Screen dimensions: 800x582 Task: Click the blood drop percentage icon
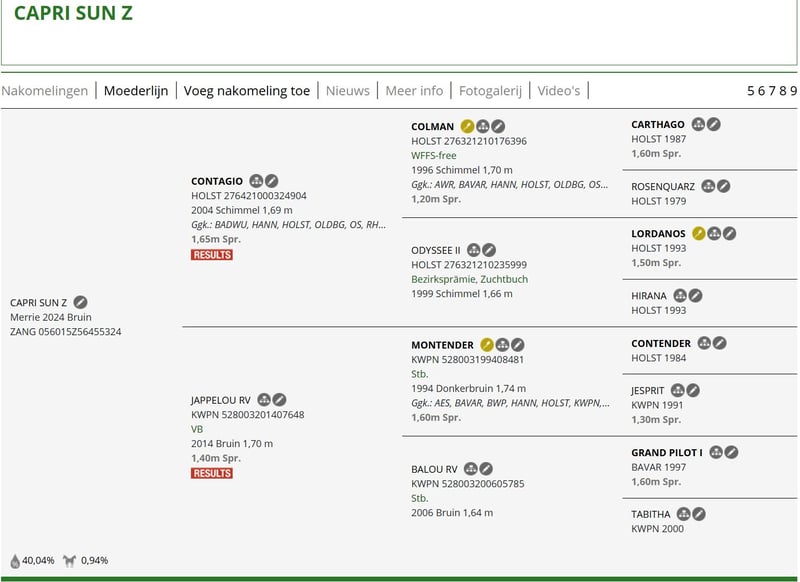[15, 561]
